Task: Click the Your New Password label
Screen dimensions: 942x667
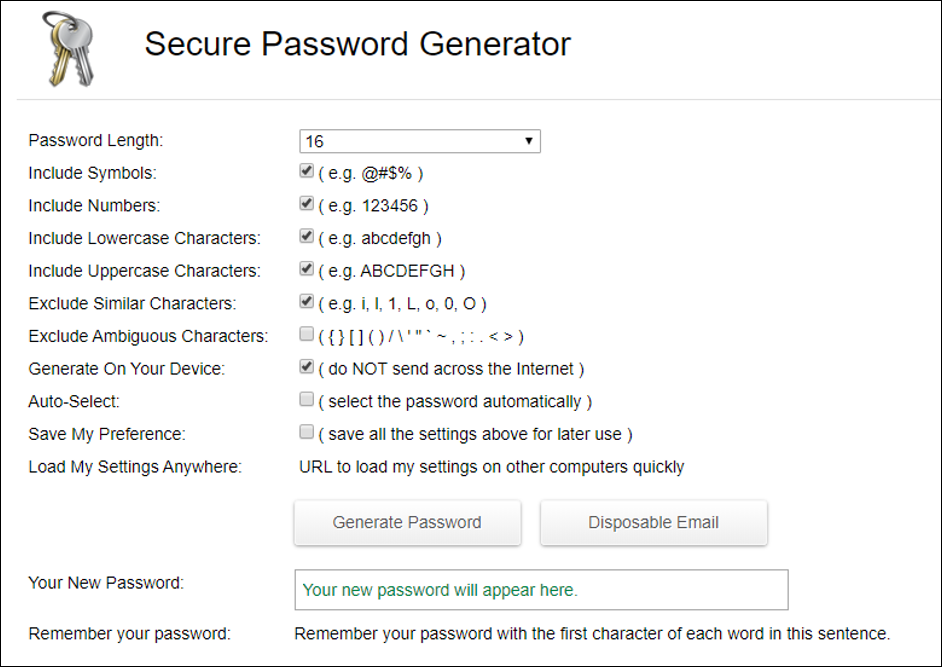Action: pos(106,583)
